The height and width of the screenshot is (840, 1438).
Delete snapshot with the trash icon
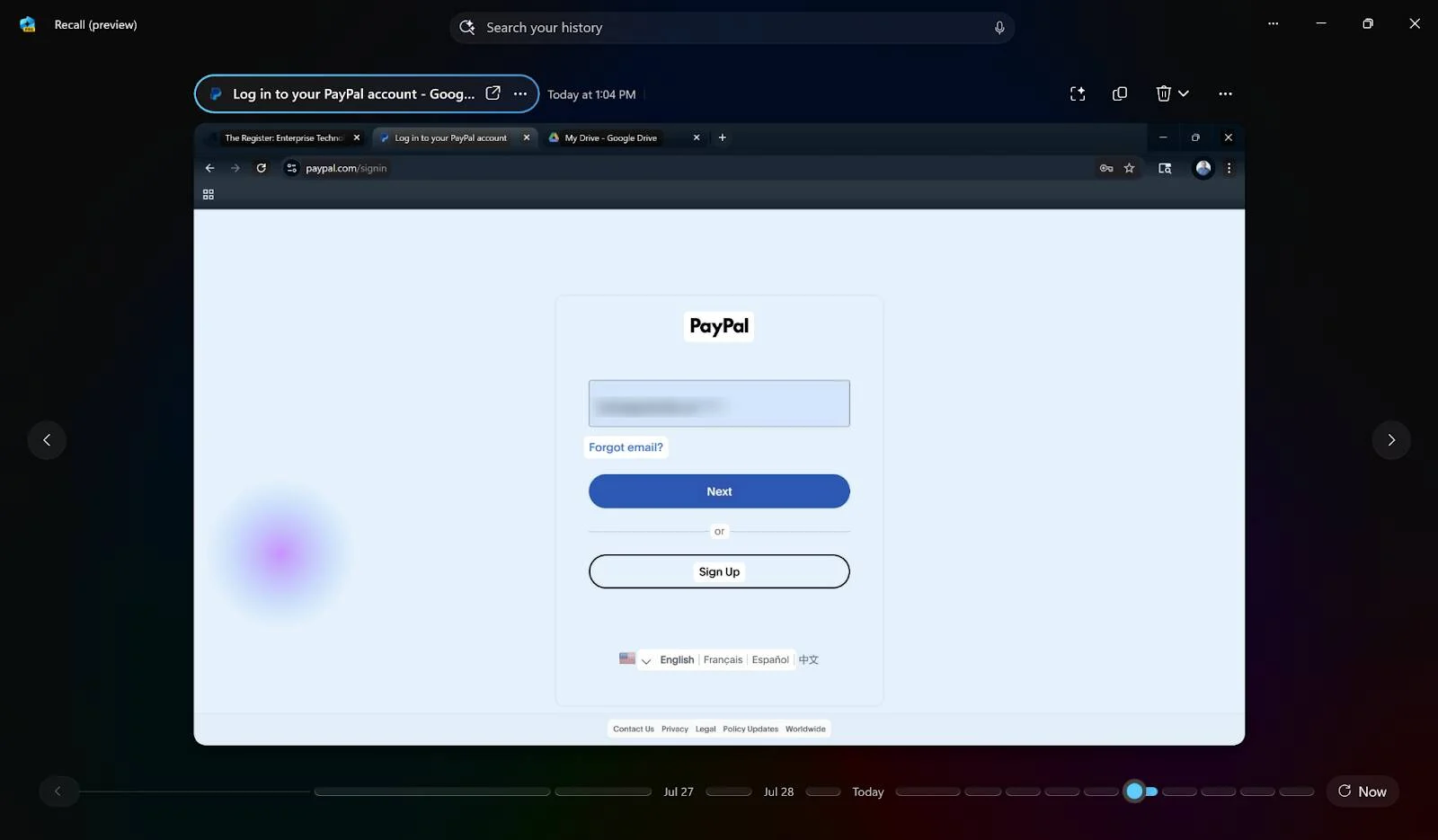[1163, 93]
